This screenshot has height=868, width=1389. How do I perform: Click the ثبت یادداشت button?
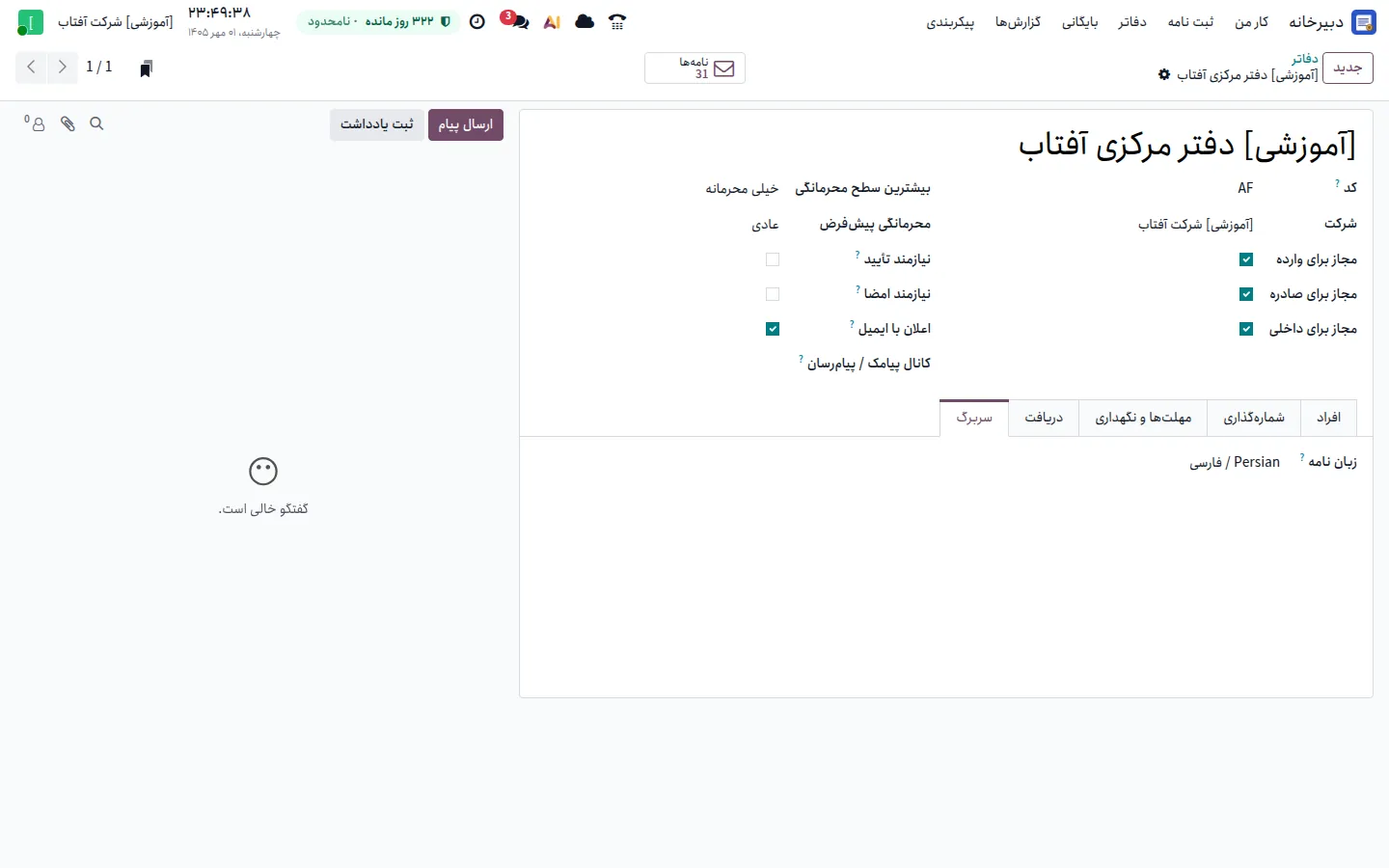pyautogui.click(x=377, y=124)
